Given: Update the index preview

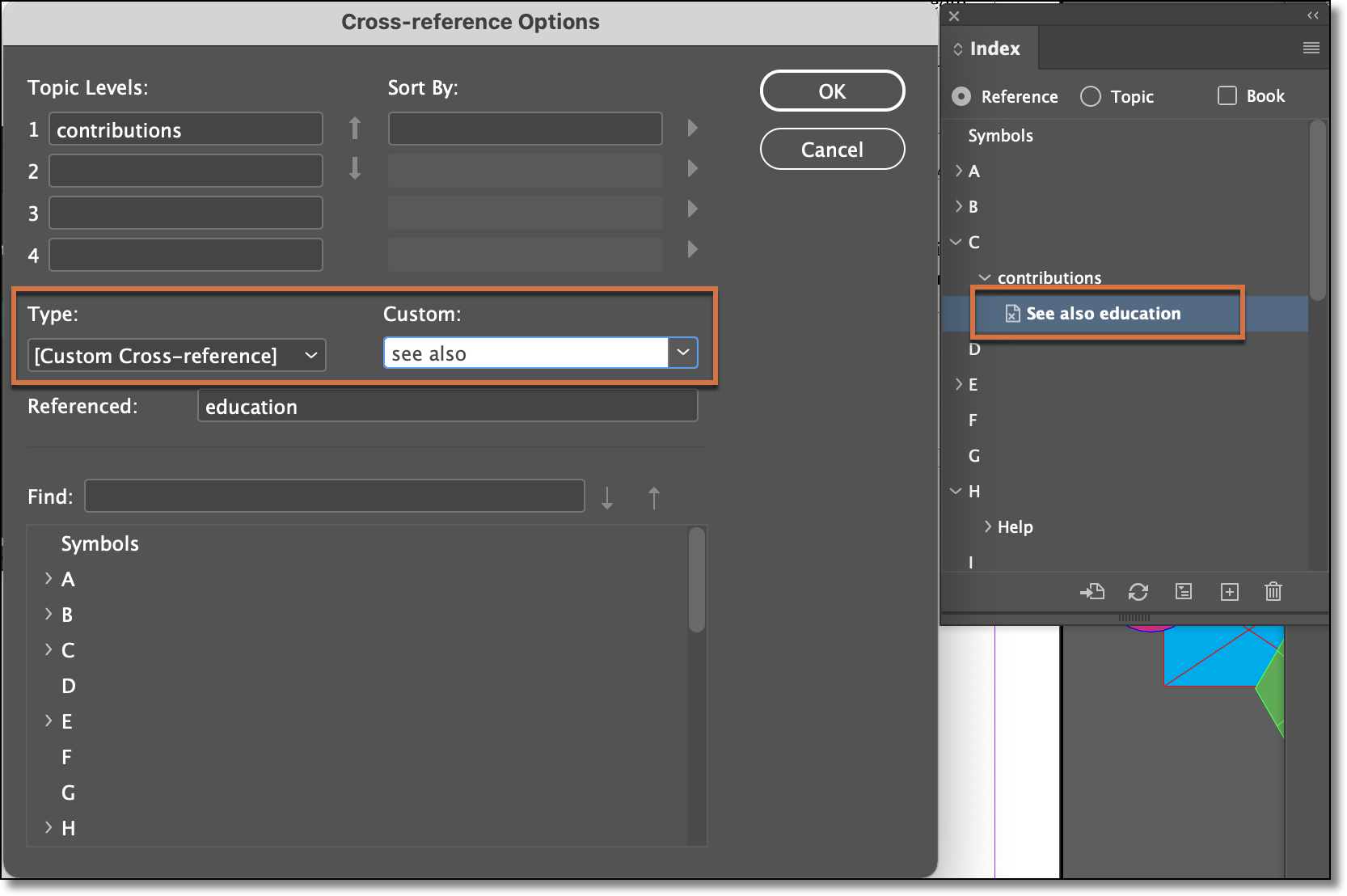Looking at the screenshot, I should 1139,592.
